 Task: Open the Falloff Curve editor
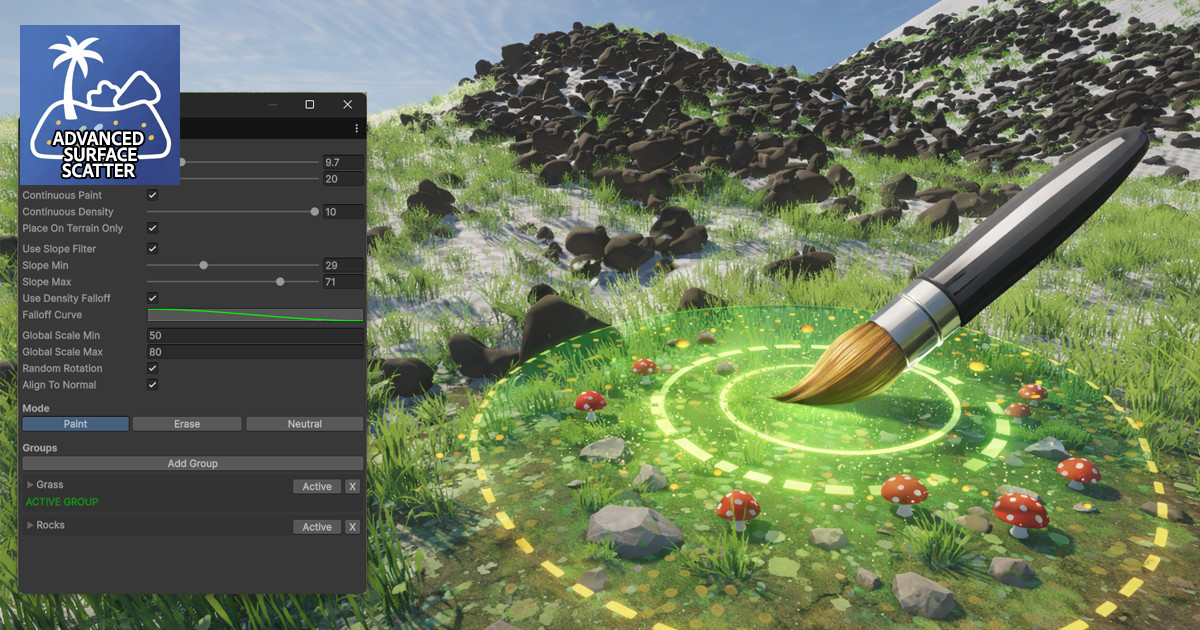point(255,314)
